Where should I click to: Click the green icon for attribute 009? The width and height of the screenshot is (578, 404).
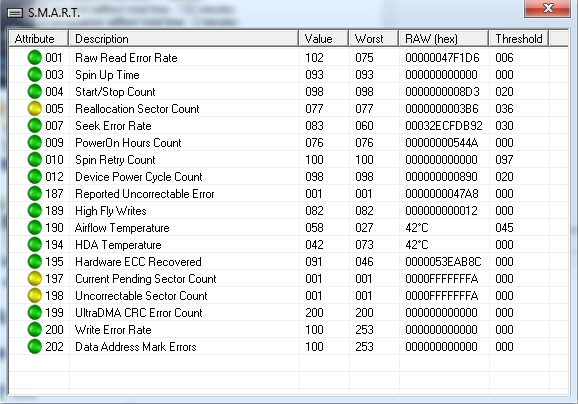tap(35, 142)
